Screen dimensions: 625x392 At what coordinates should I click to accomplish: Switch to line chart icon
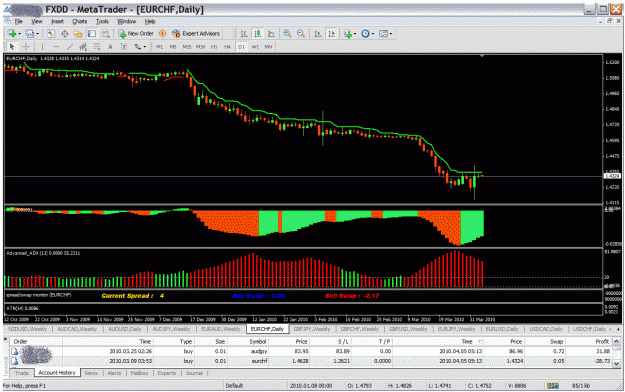tap(271, 34)
